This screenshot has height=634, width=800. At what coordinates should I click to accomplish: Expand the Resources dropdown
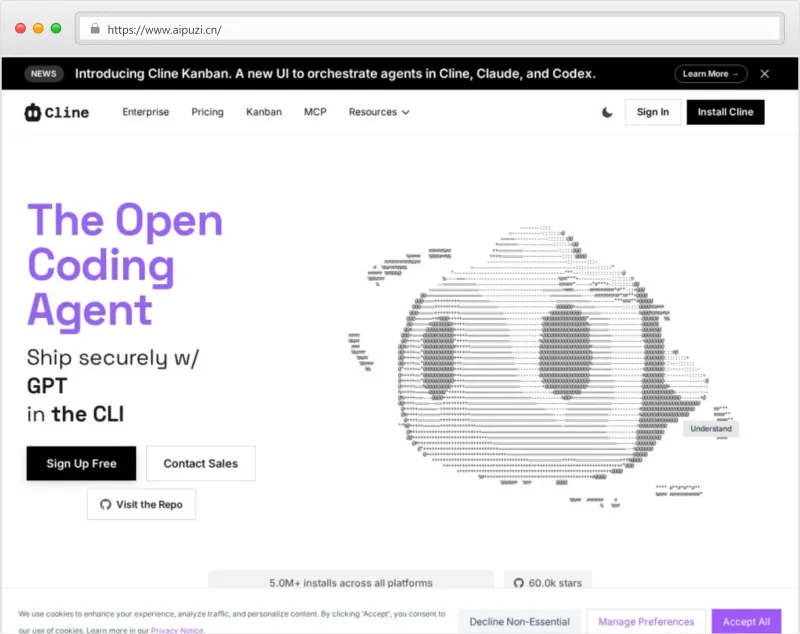[x=378, y=112]
